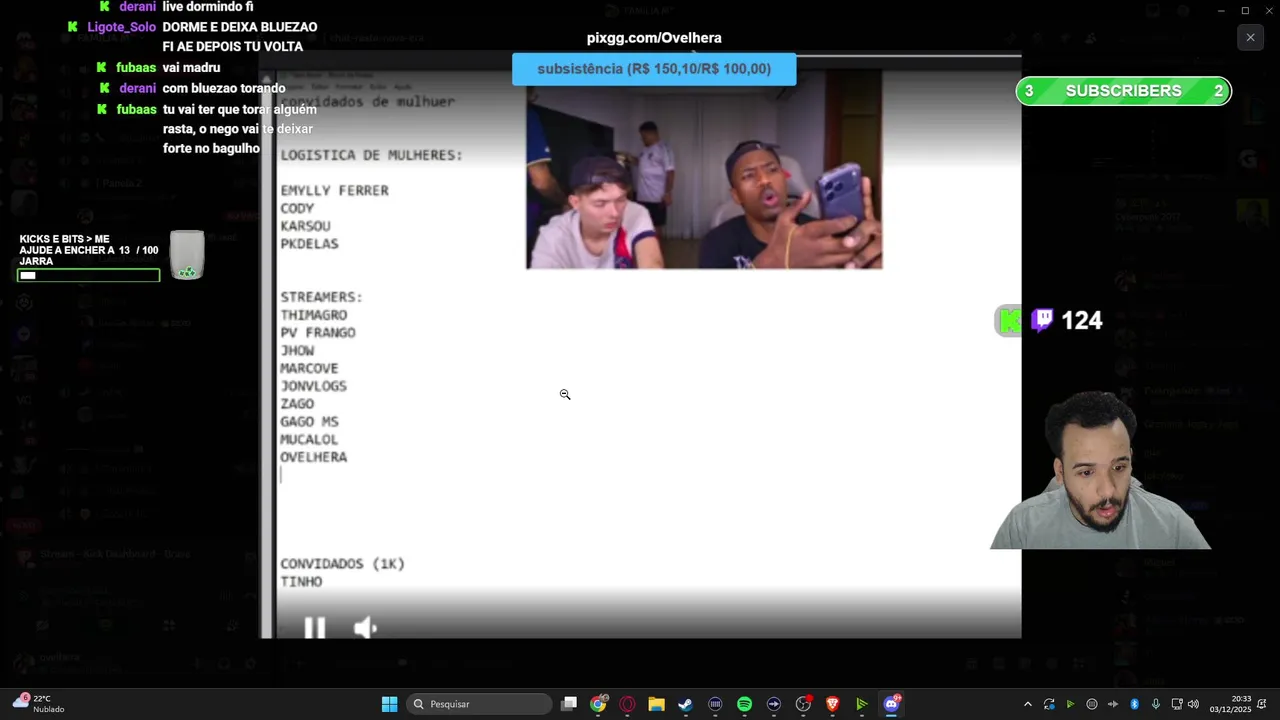Viewport: 1280px width, 720px height.
Task: Click the Kick/Twitch 124 viewer counter
Action: [x=1049, y=320]
